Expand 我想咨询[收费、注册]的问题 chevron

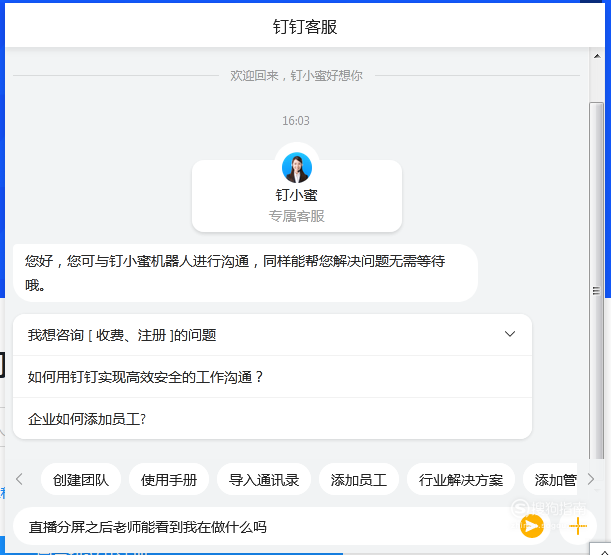510,334
